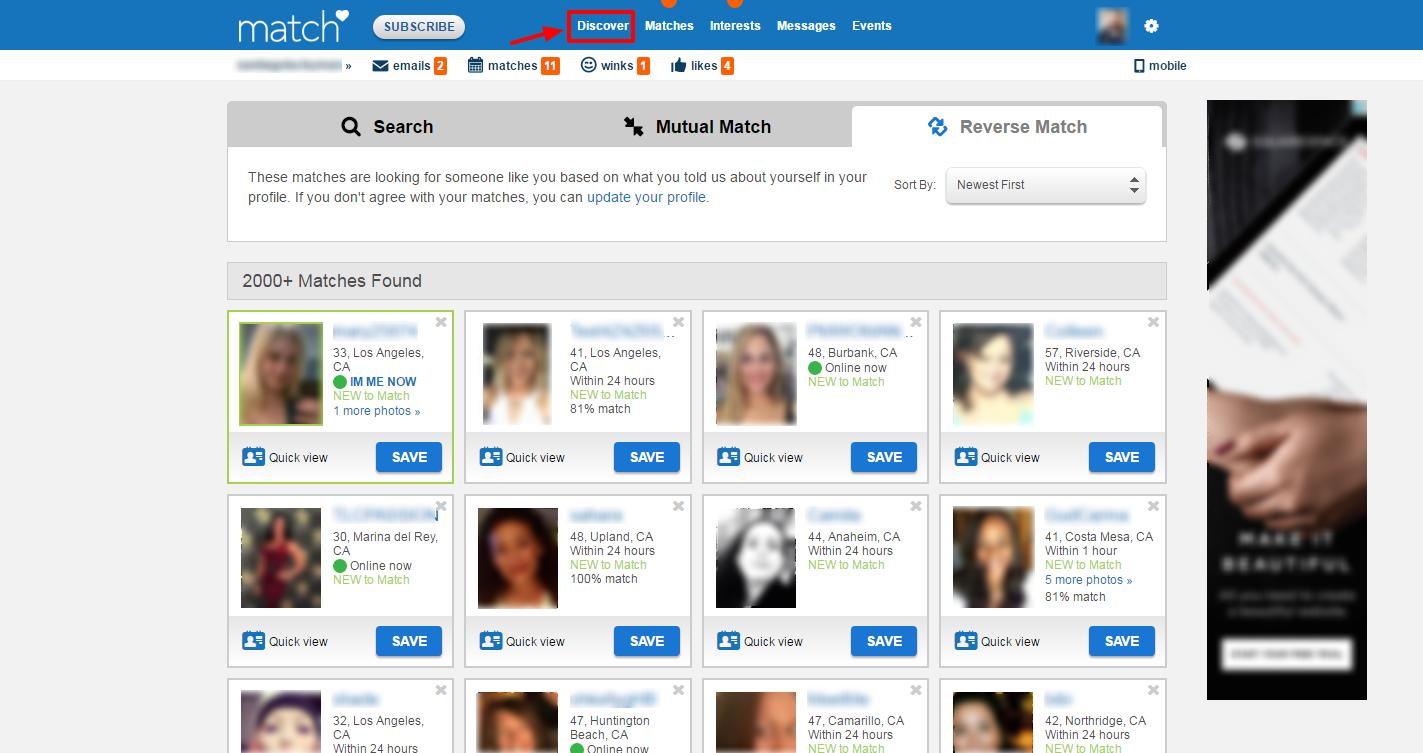Dismiss the 48, Burbank match card
Viewport: 1423px width, 753px height.
click(916, 322)
